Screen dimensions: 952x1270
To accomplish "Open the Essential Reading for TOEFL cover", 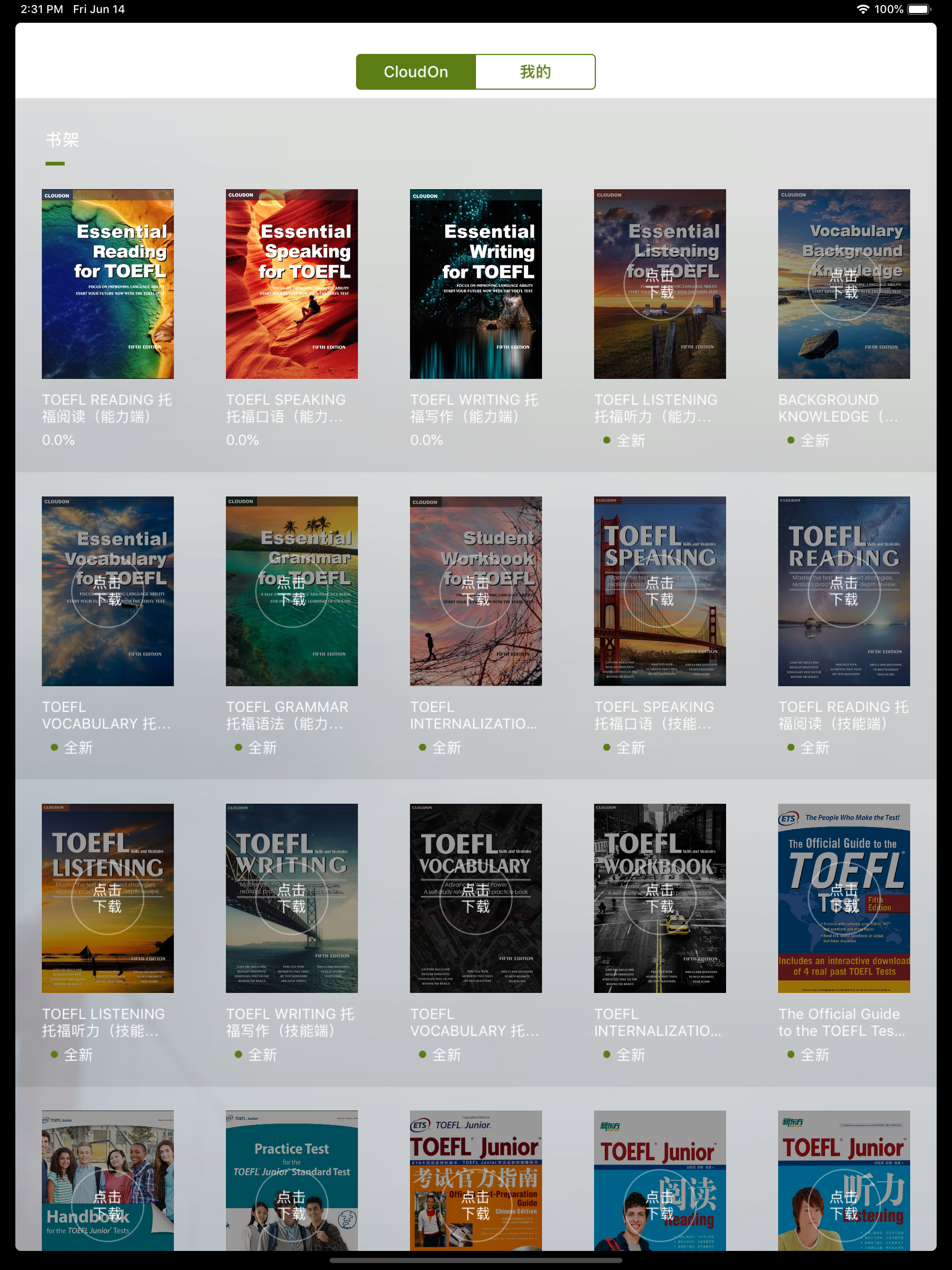I will point(108,284).
